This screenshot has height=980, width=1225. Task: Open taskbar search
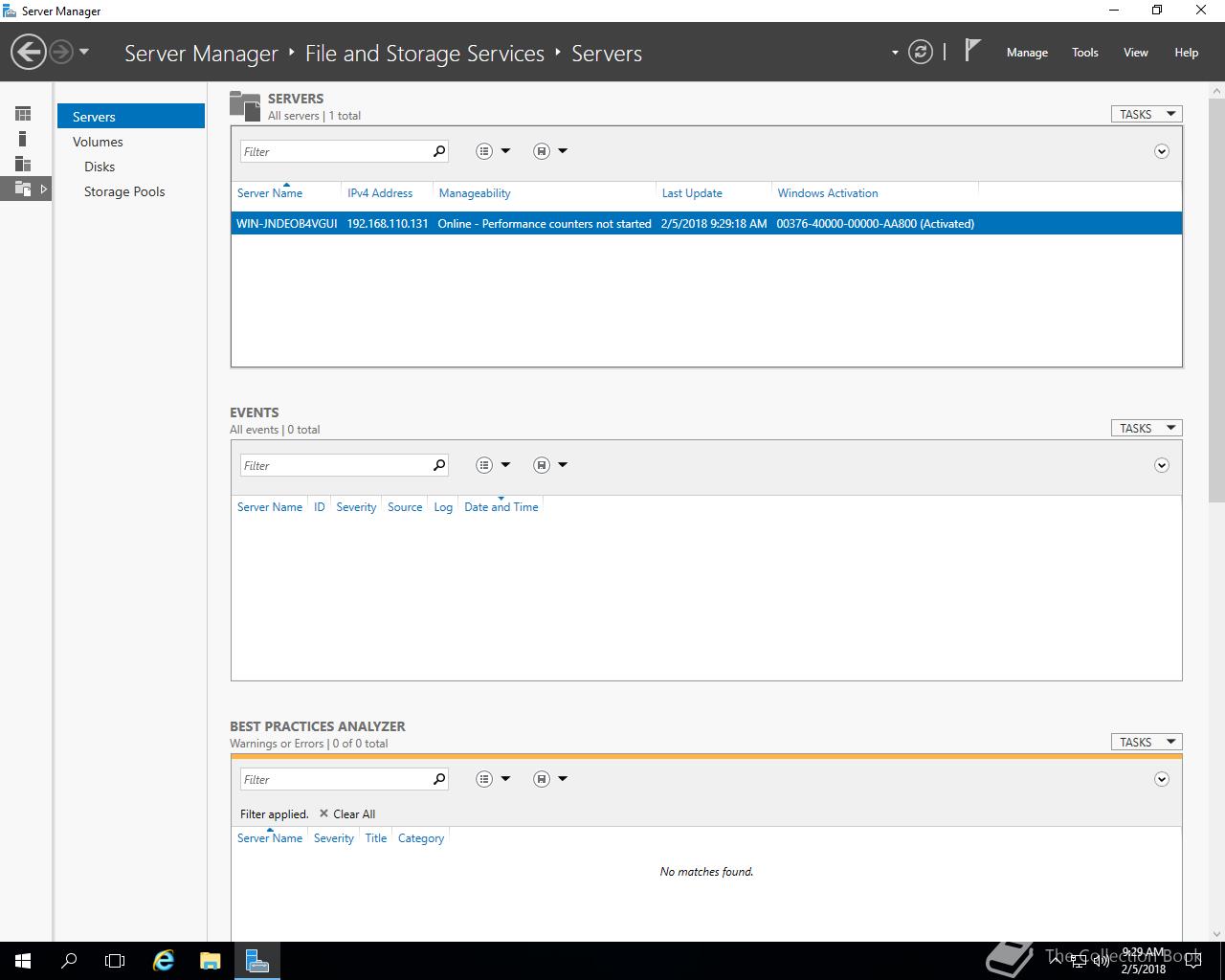[x=69, y=961]
